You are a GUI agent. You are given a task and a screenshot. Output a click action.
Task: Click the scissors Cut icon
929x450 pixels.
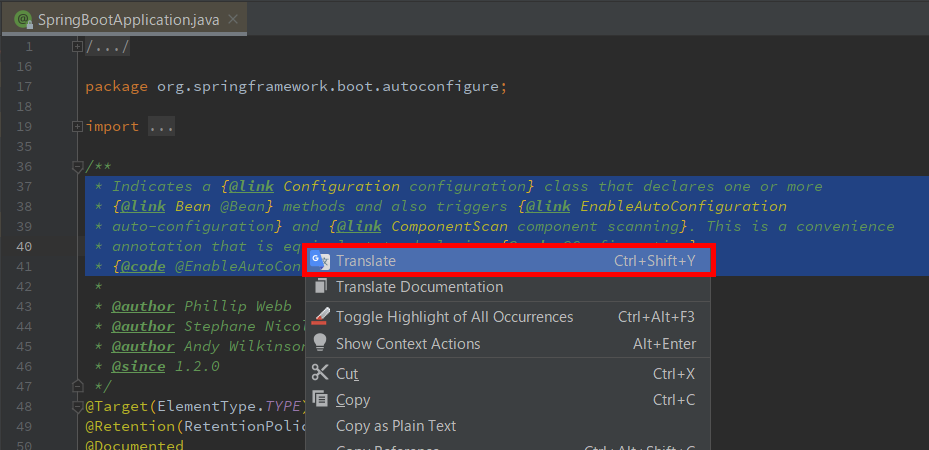[320, 373]
